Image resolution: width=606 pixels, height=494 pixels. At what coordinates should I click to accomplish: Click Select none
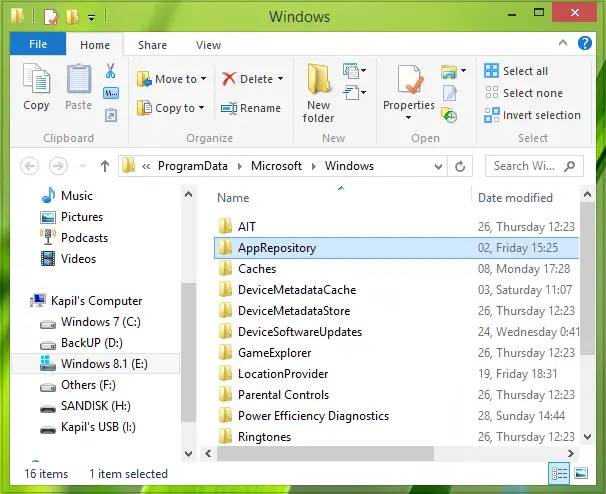click(523, 93)
